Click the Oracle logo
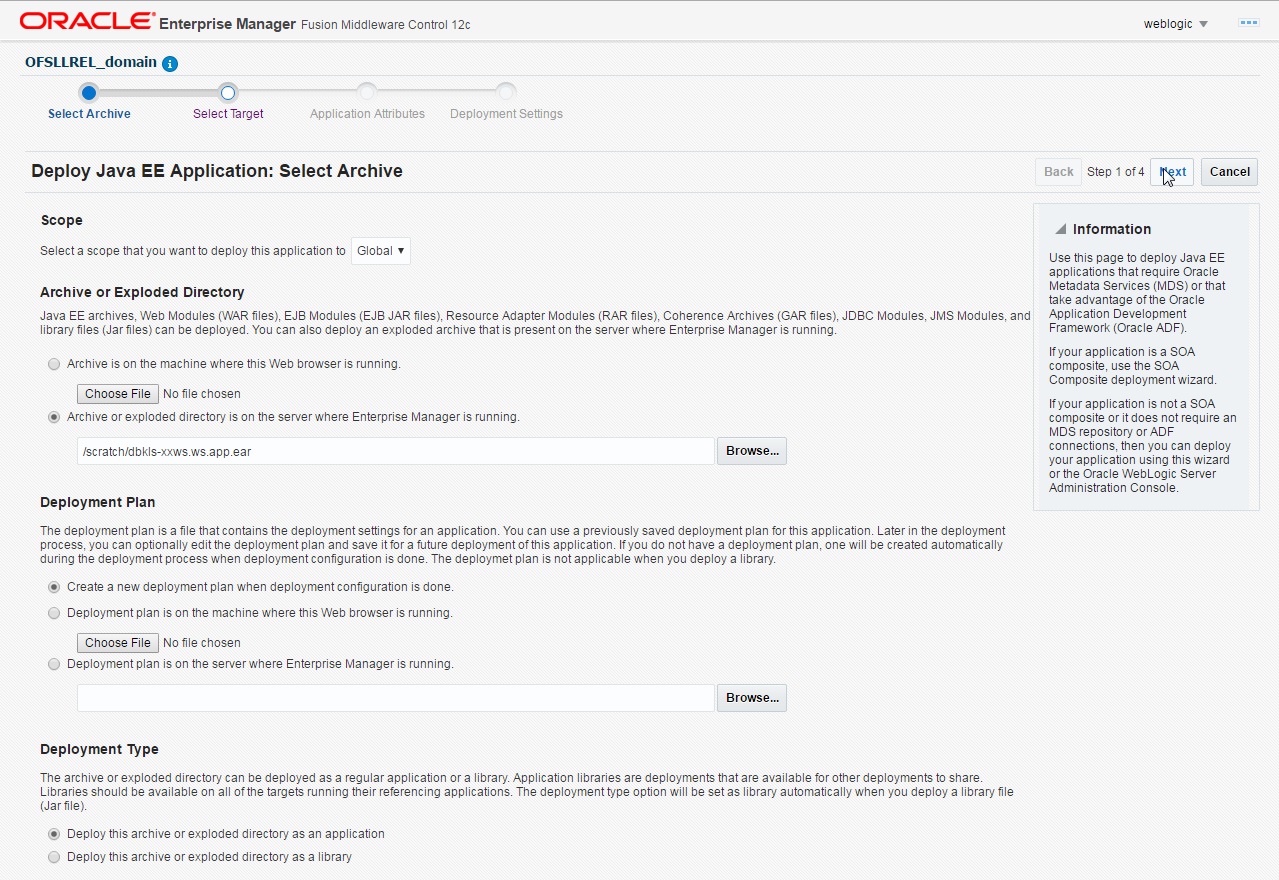 click(x=87, y=21)
